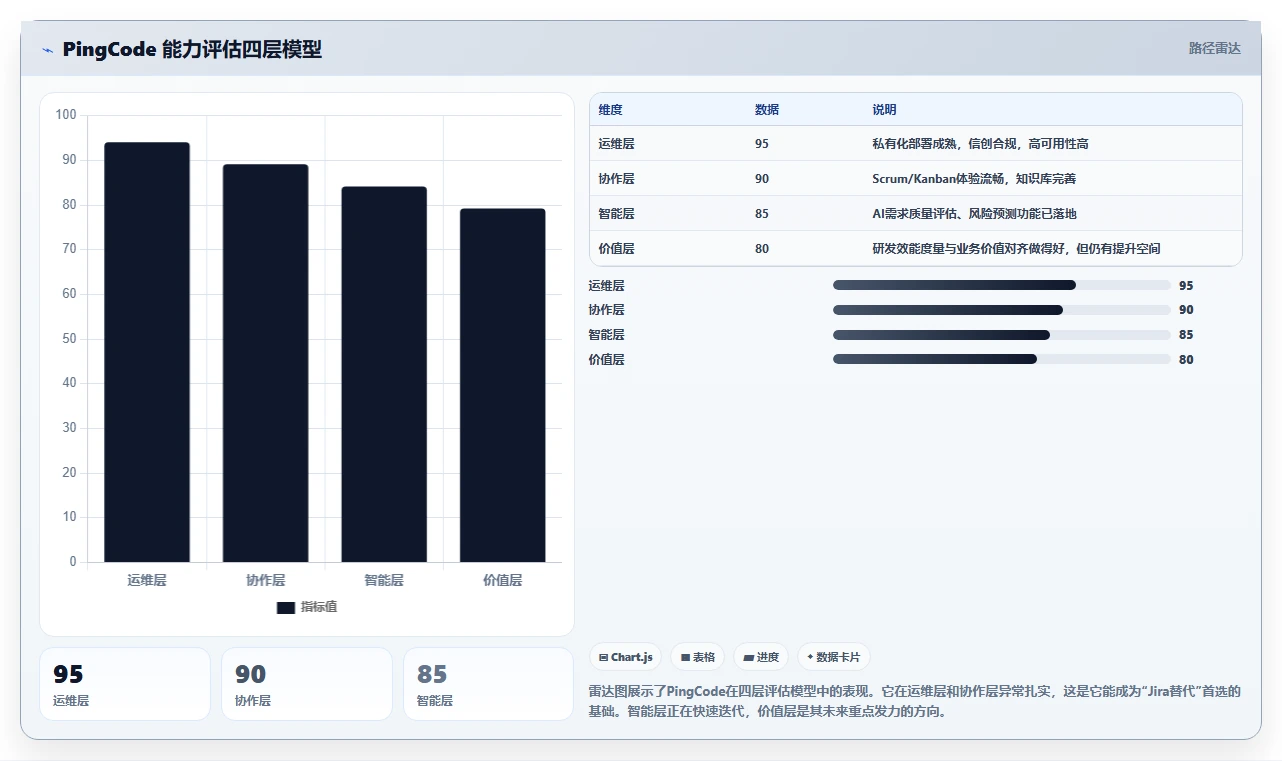
Task: Click the PingCode 能力评估四层模型 title
Action: [x=192, y=50]
